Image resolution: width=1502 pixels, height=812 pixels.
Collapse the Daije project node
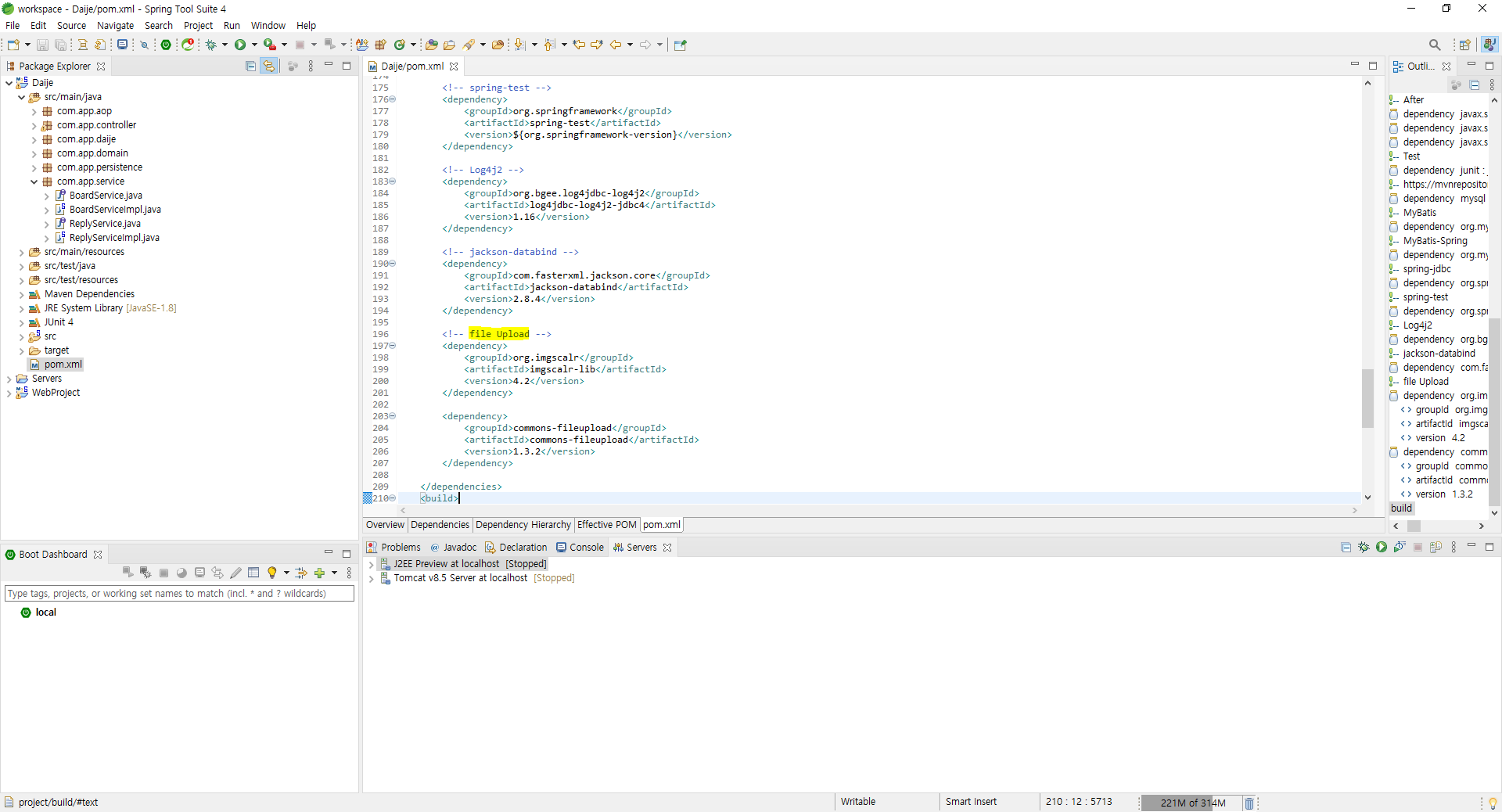point(9,83)
